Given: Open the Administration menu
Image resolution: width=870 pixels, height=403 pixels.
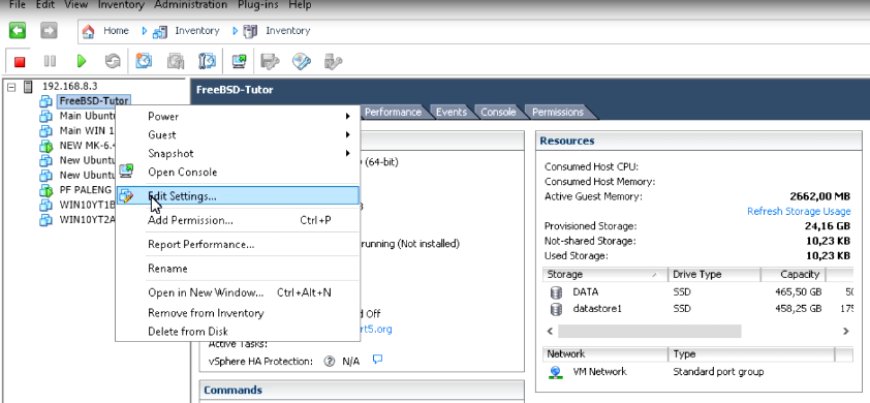Looking at the screenshot, I should [x=191, y=5].
